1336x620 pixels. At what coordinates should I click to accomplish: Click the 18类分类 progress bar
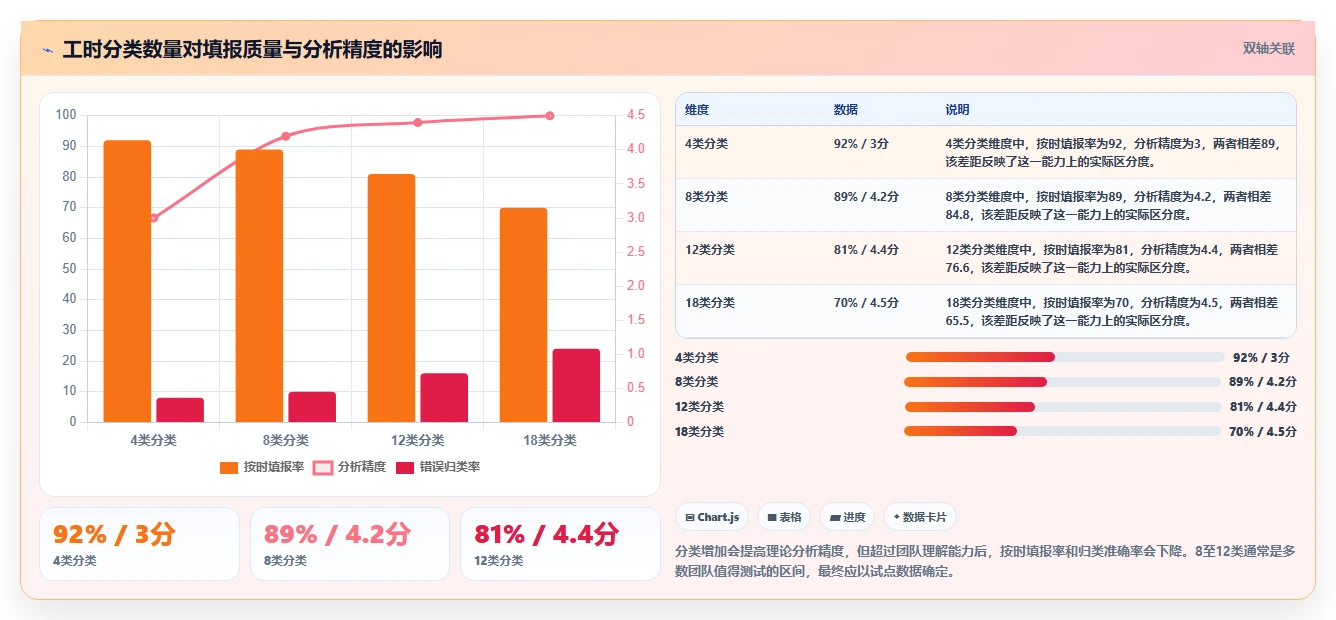point(1062,432)
